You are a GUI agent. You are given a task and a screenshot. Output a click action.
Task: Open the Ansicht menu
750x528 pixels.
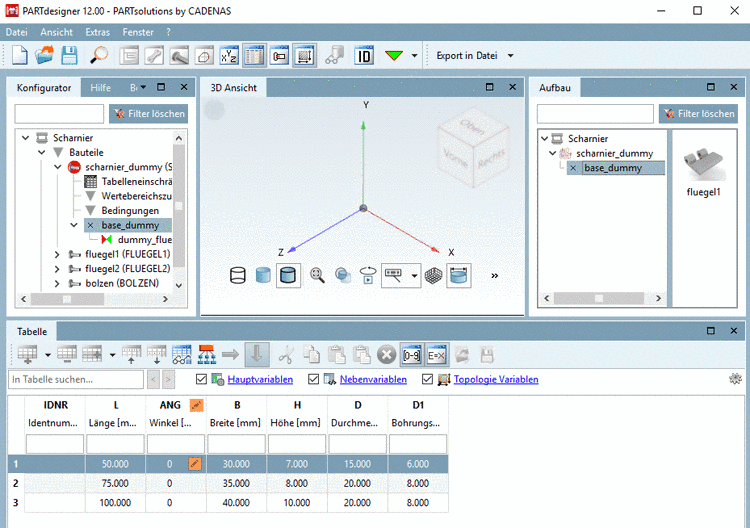point(56,32)
